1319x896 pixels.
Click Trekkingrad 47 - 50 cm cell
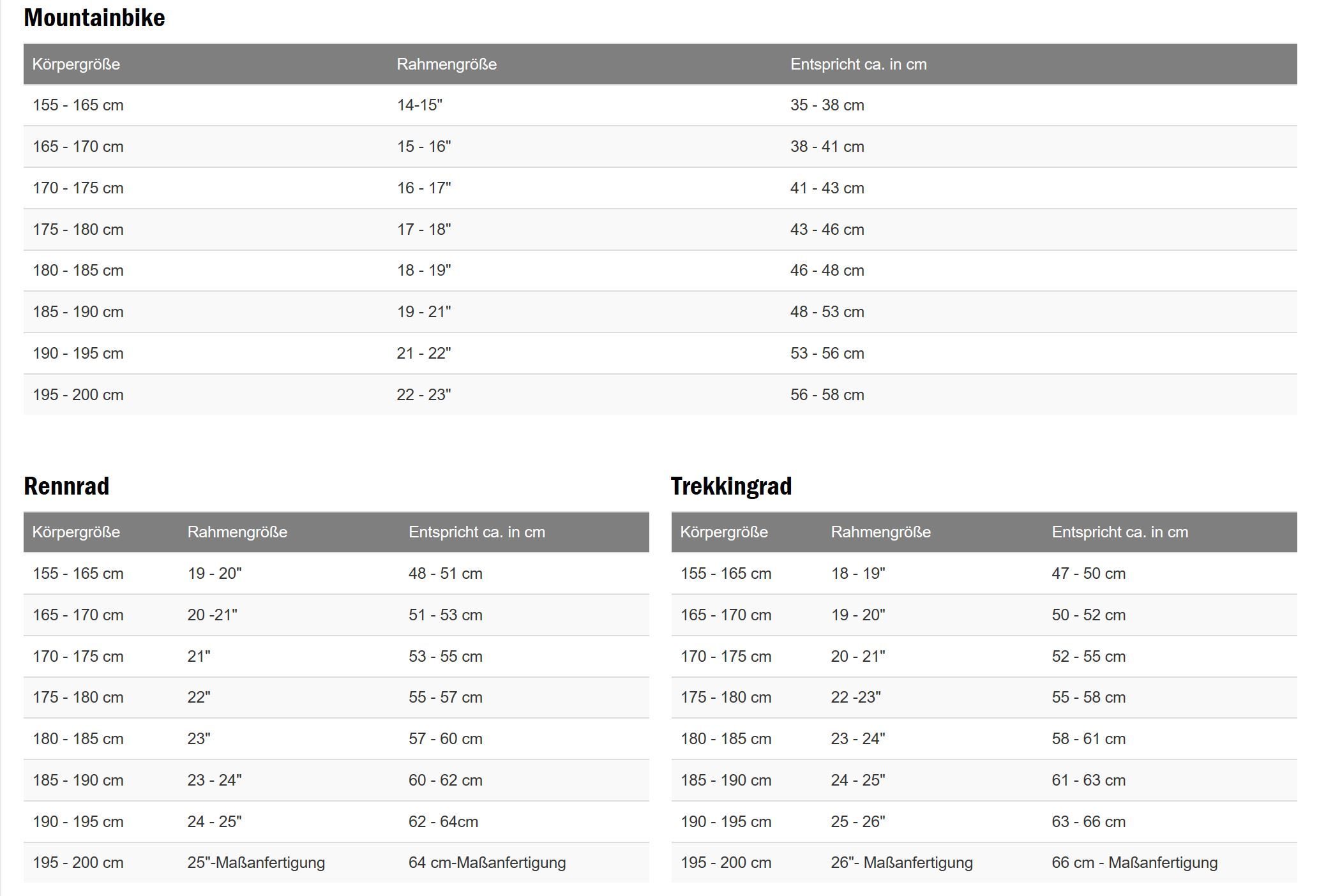[x=1089, y=574]
